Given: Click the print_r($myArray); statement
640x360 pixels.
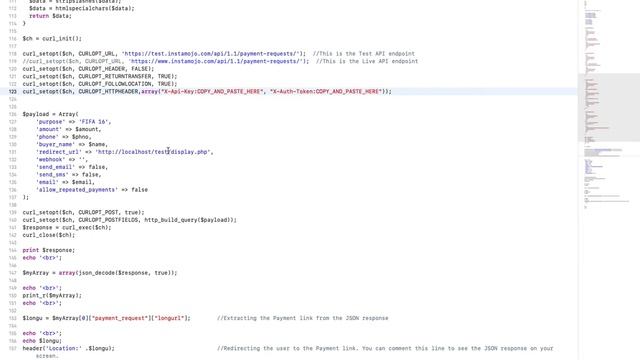Looking at the screenshot, I should pyautogui.click(x=52, y=296).
